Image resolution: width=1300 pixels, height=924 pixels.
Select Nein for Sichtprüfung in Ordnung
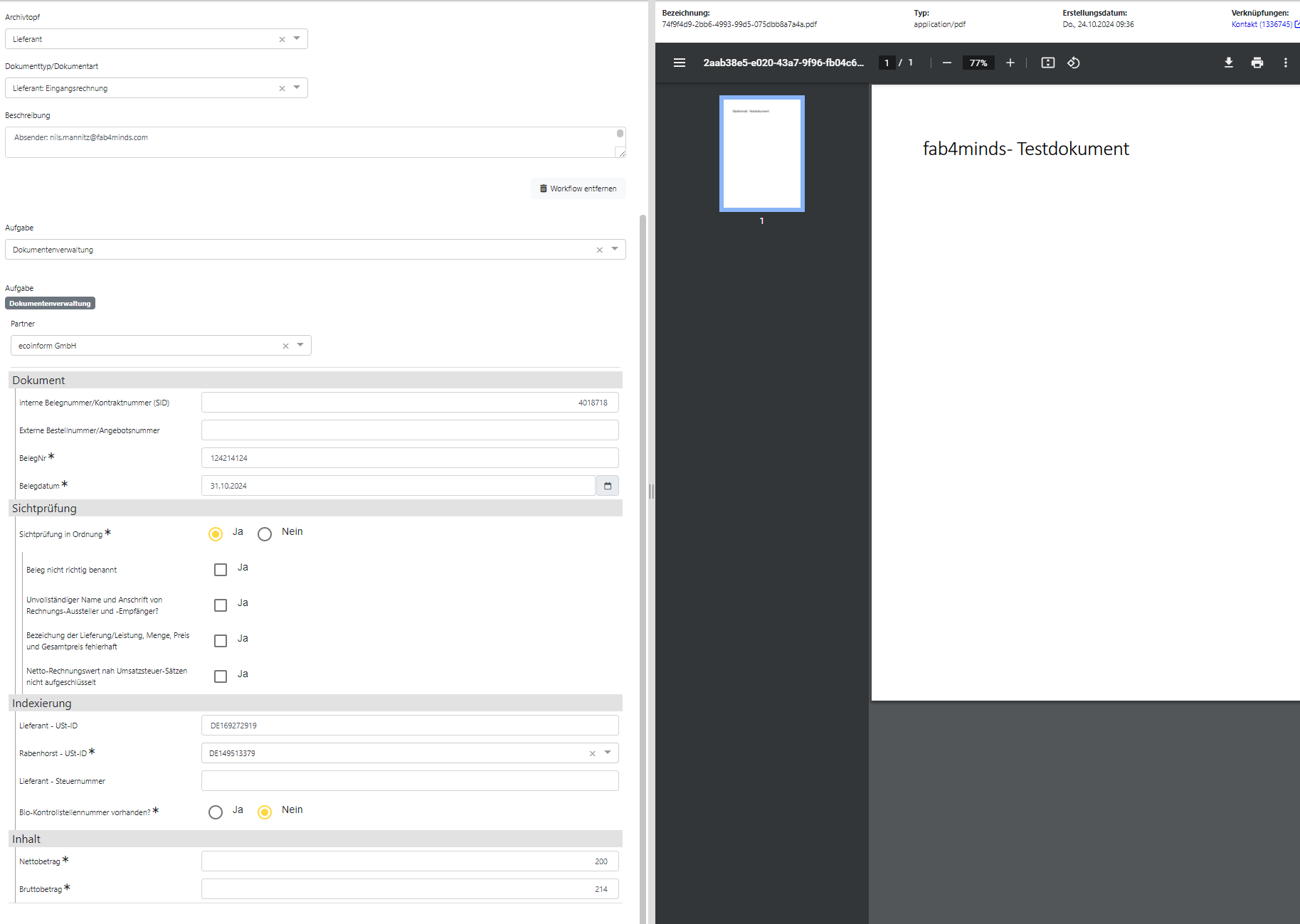265,533
